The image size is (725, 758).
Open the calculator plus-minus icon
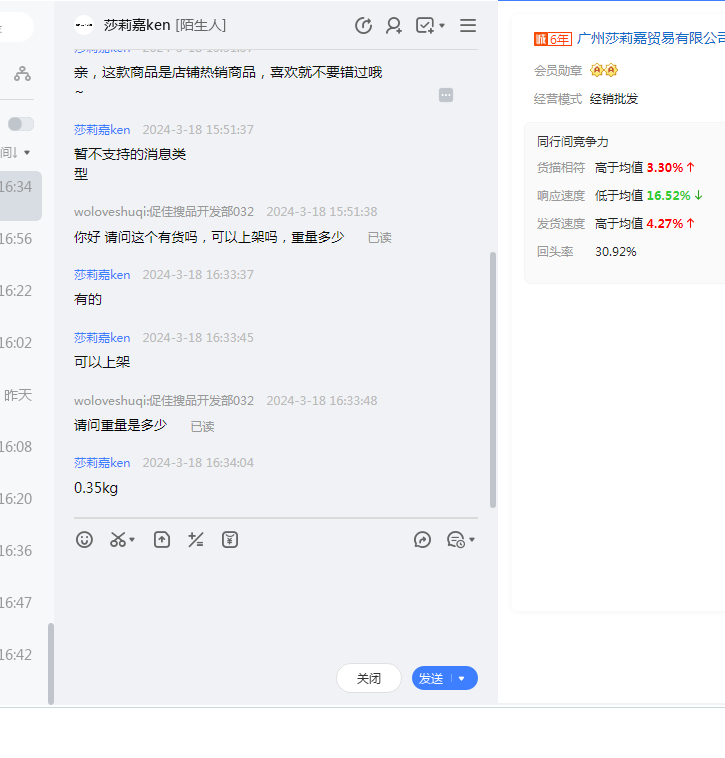click(196, 540)
